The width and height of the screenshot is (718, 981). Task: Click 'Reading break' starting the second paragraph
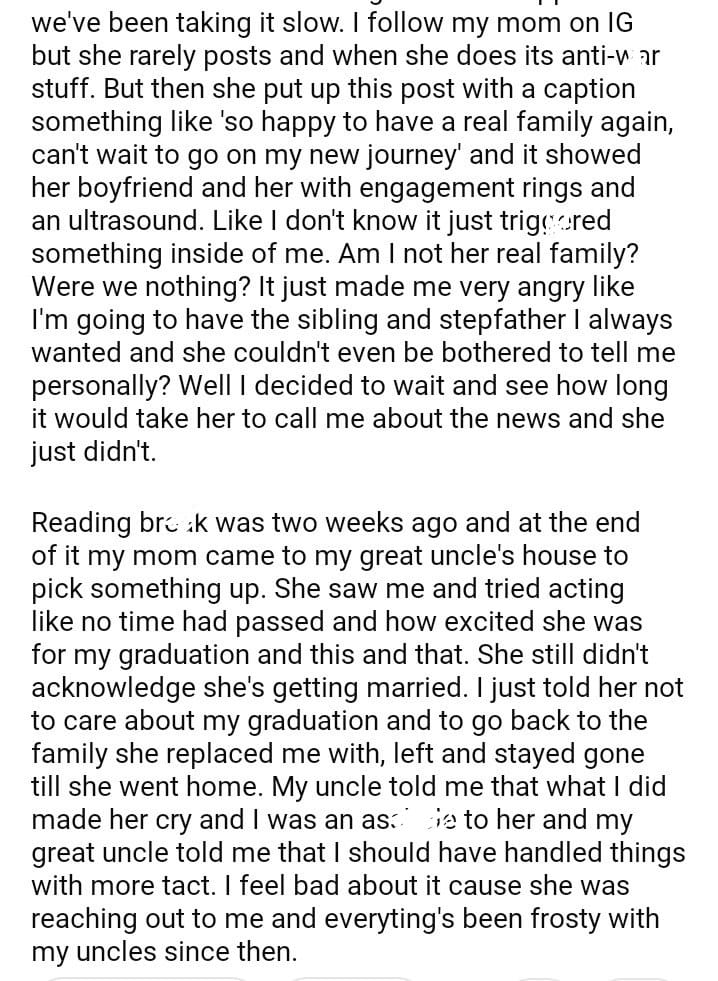point(120,522)
